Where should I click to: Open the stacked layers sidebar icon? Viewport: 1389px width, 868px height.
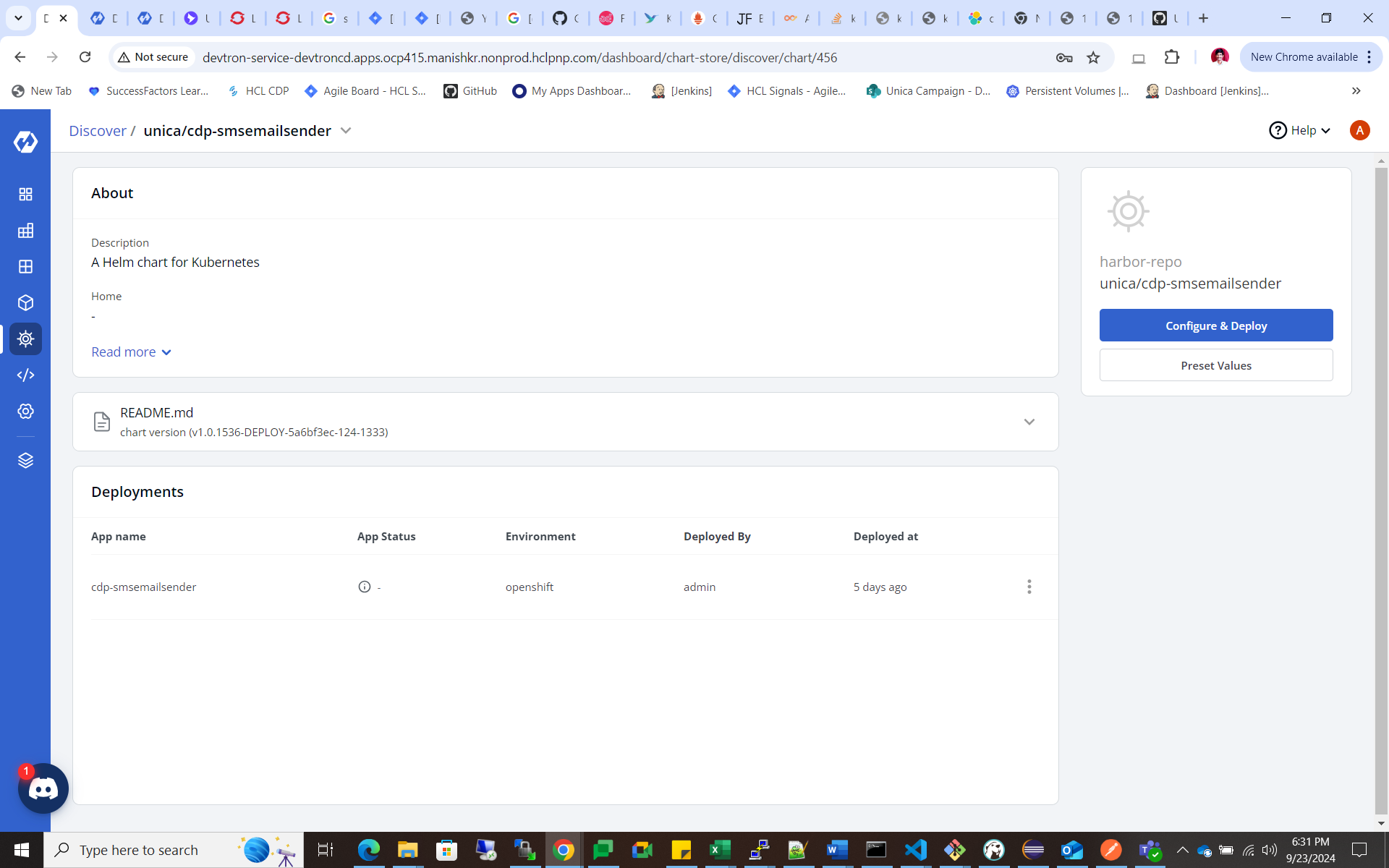click(25, 460)
